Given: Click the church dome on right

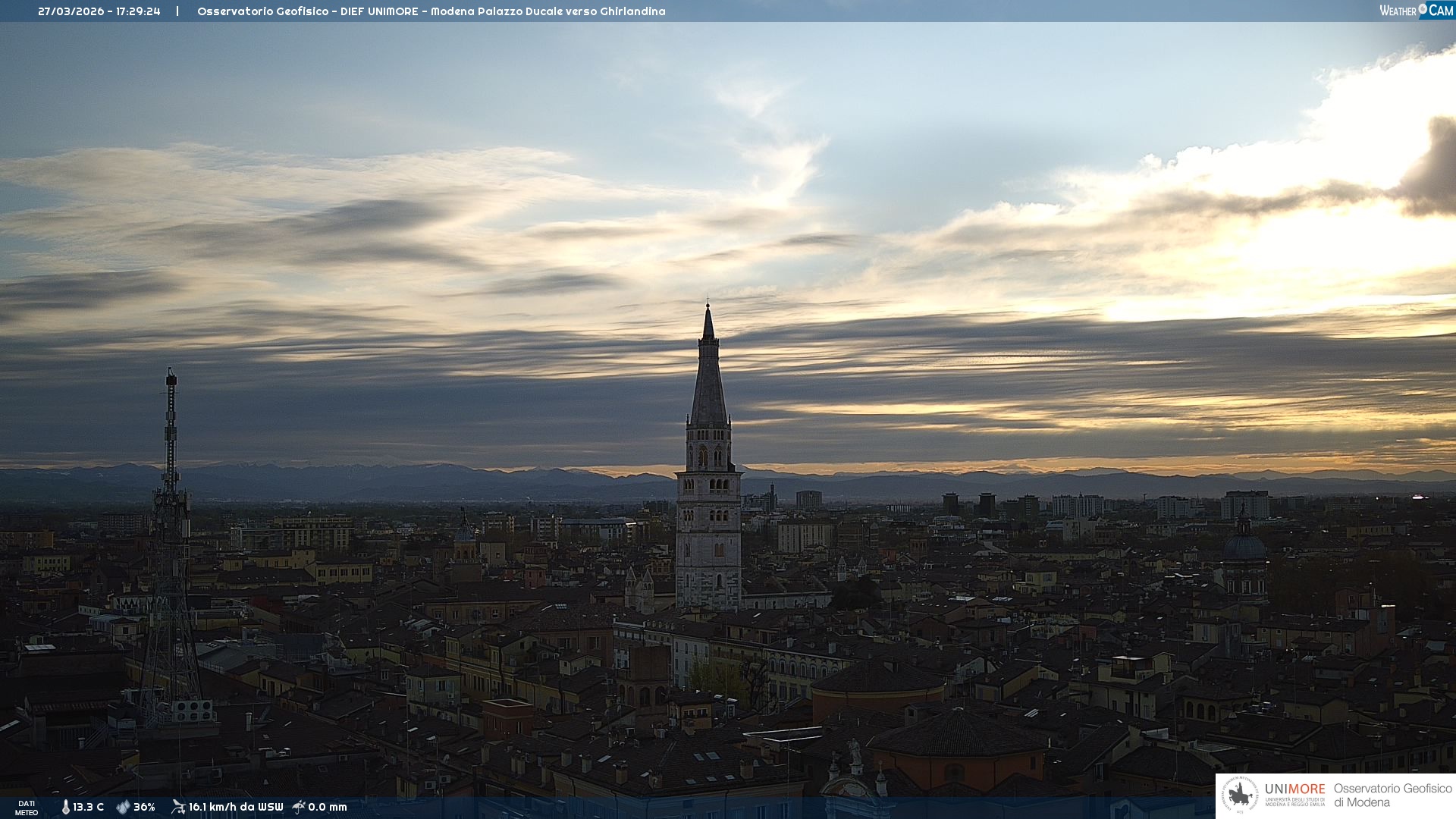Looking at the screenshot, I should [x=1244, y=548].
